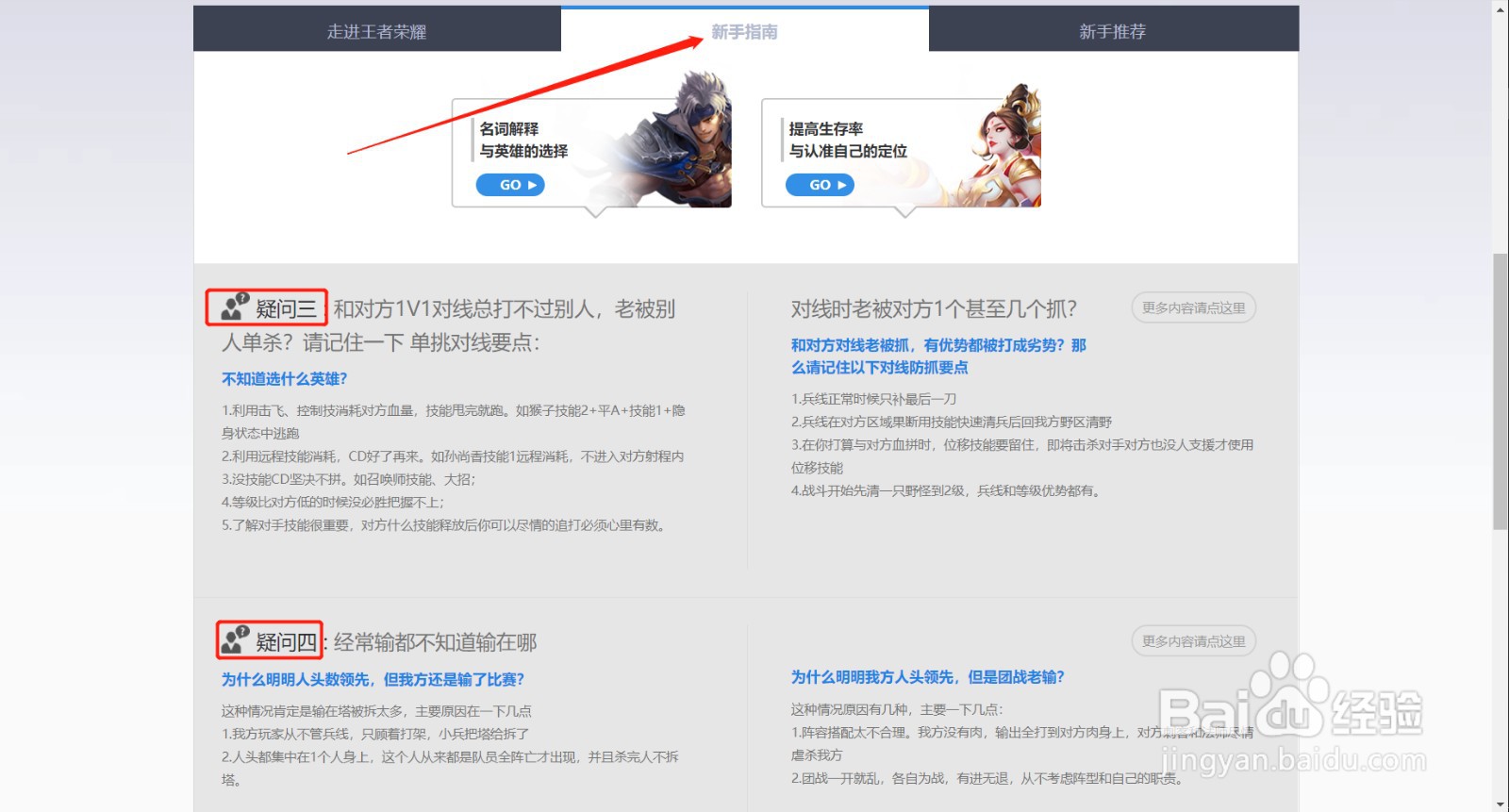
Task: Open the 不知道选什么英雄? link
Action: (285, 378)
